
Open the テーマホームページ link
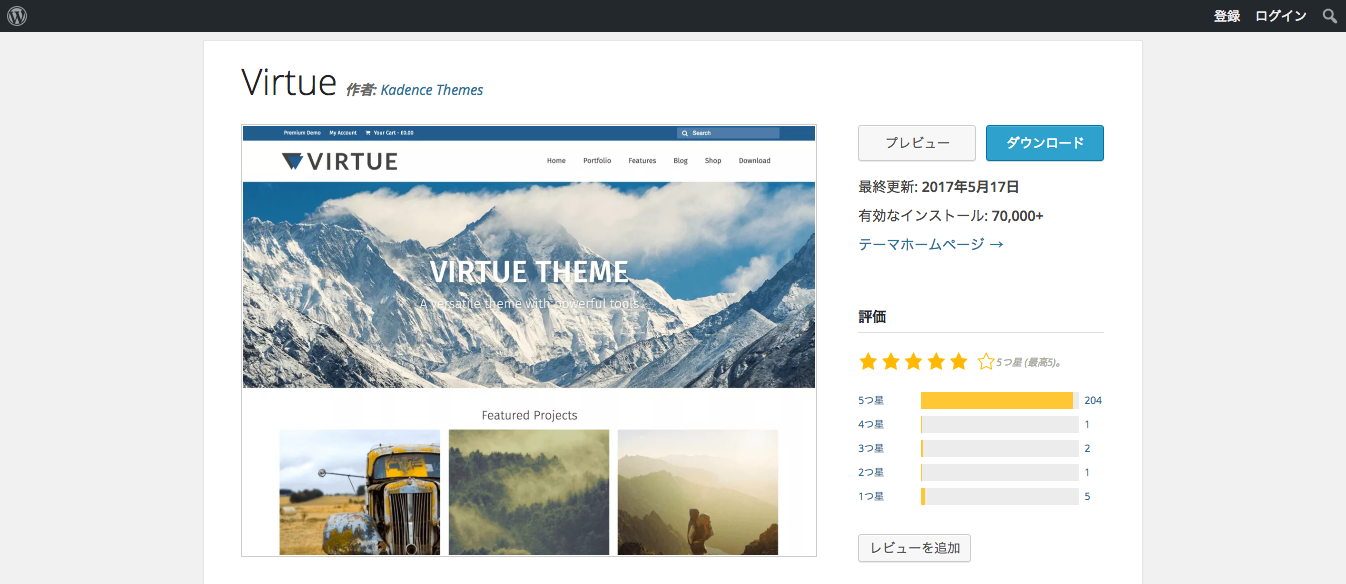(931, 244)
